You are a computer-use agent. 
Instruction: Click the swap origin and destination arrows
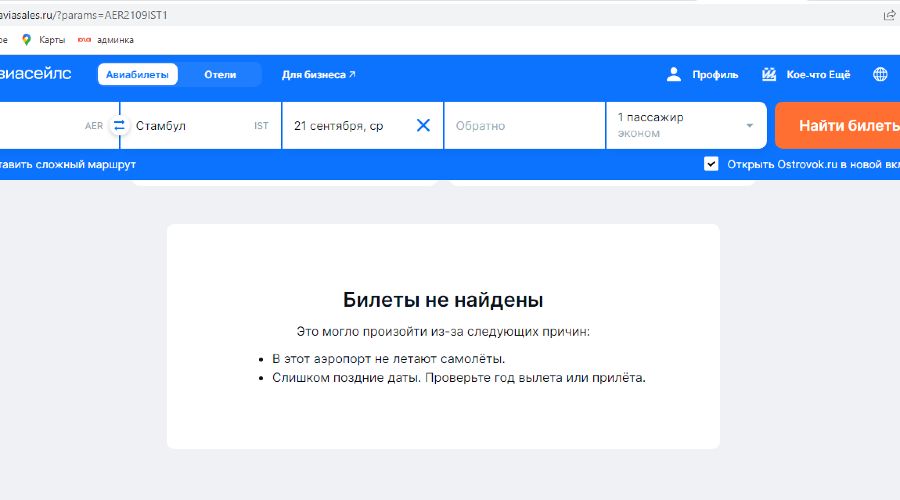pyautogui.click(x=119, y=126)
